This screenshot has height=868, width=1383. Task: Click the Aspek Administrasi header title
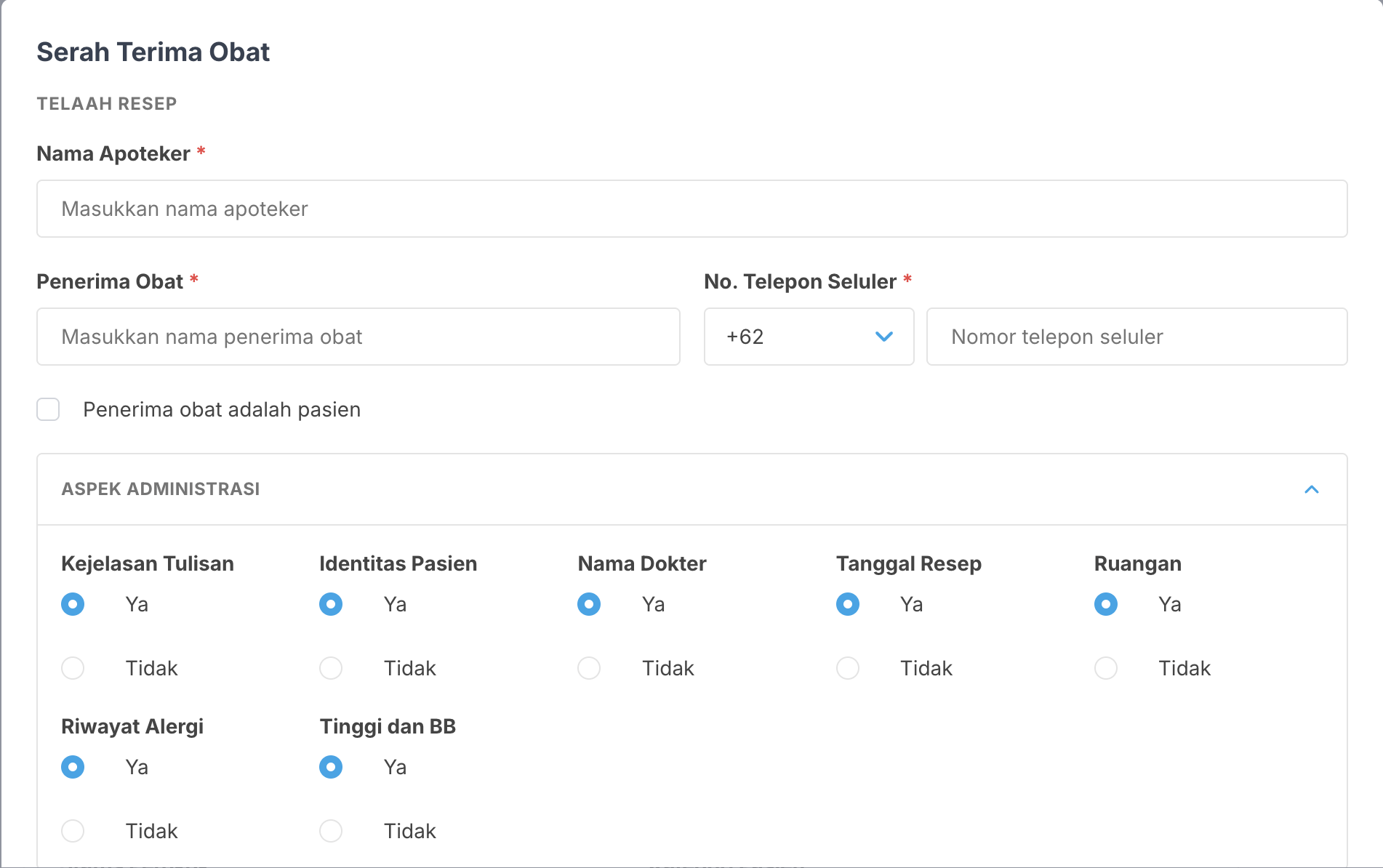[x=161, y=489]
